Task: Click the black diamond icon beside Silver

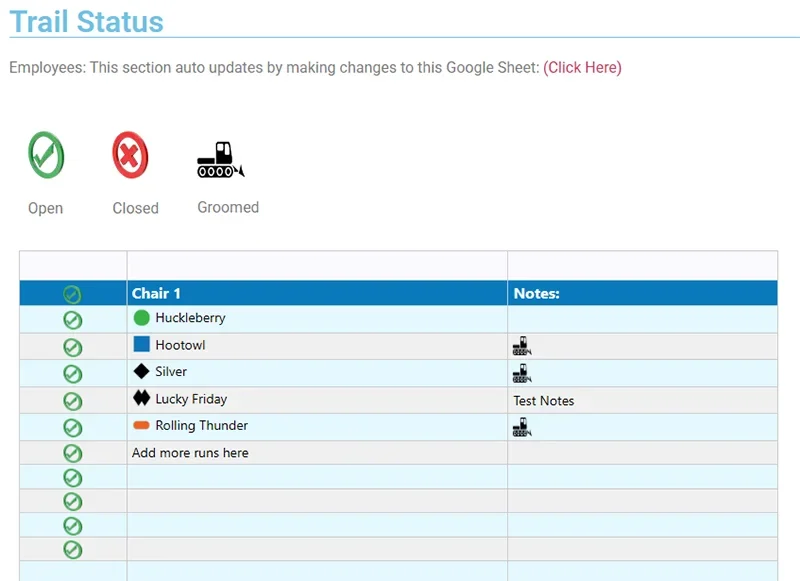Action: [141, 371]
